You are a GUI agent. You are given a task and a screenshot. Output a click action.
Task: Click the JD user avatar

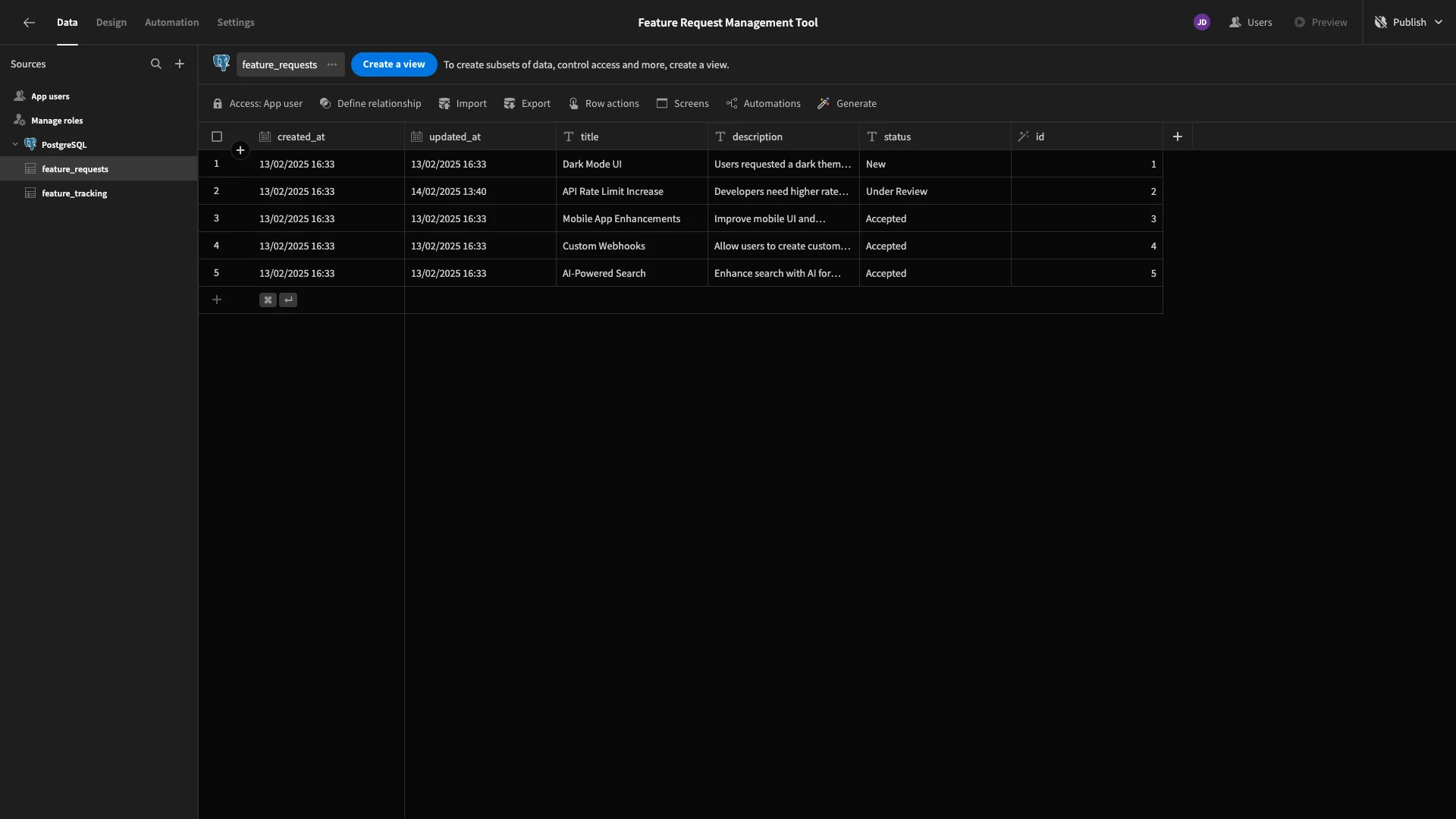[1202, 23]
